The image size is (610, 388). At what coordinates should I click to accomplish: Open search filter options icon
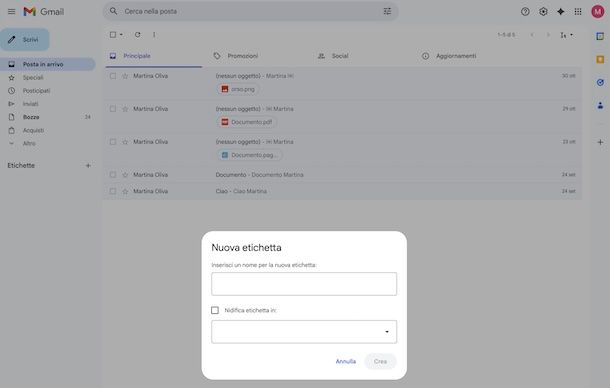(x=387, y=11)
